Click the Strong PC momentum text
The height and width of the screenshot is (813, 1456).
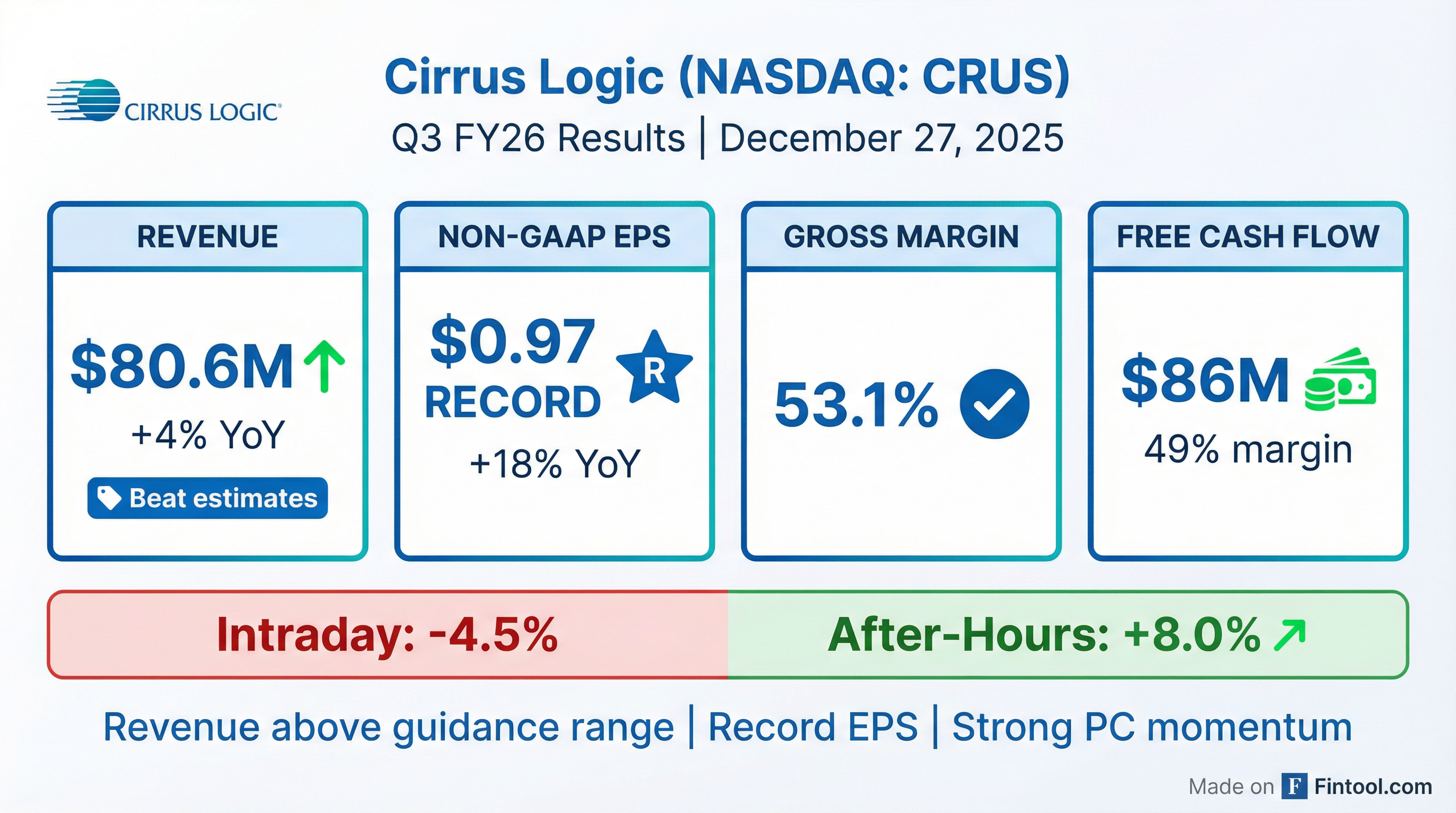point(1152,727)
